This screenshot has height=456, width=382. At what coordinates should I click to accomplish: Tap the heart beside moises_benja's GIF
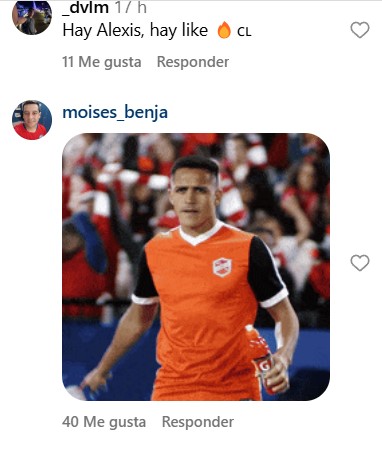pyautogui.click(x=360, y=263)
